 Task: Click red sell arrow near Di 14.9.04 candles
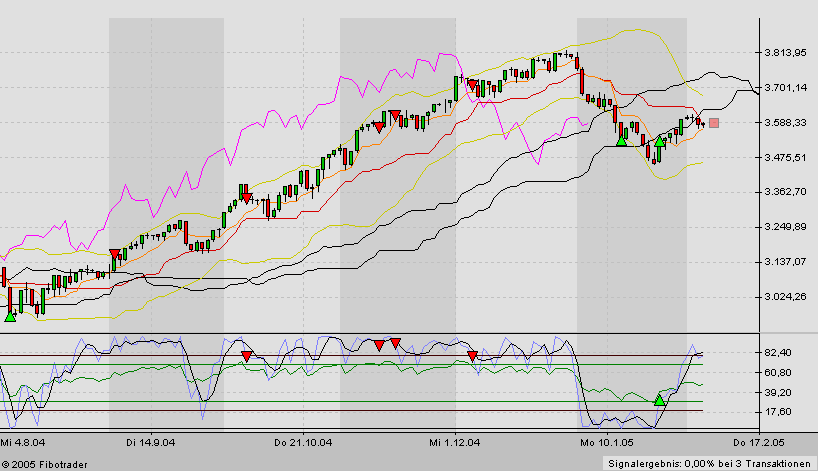(x=114, y=254)
